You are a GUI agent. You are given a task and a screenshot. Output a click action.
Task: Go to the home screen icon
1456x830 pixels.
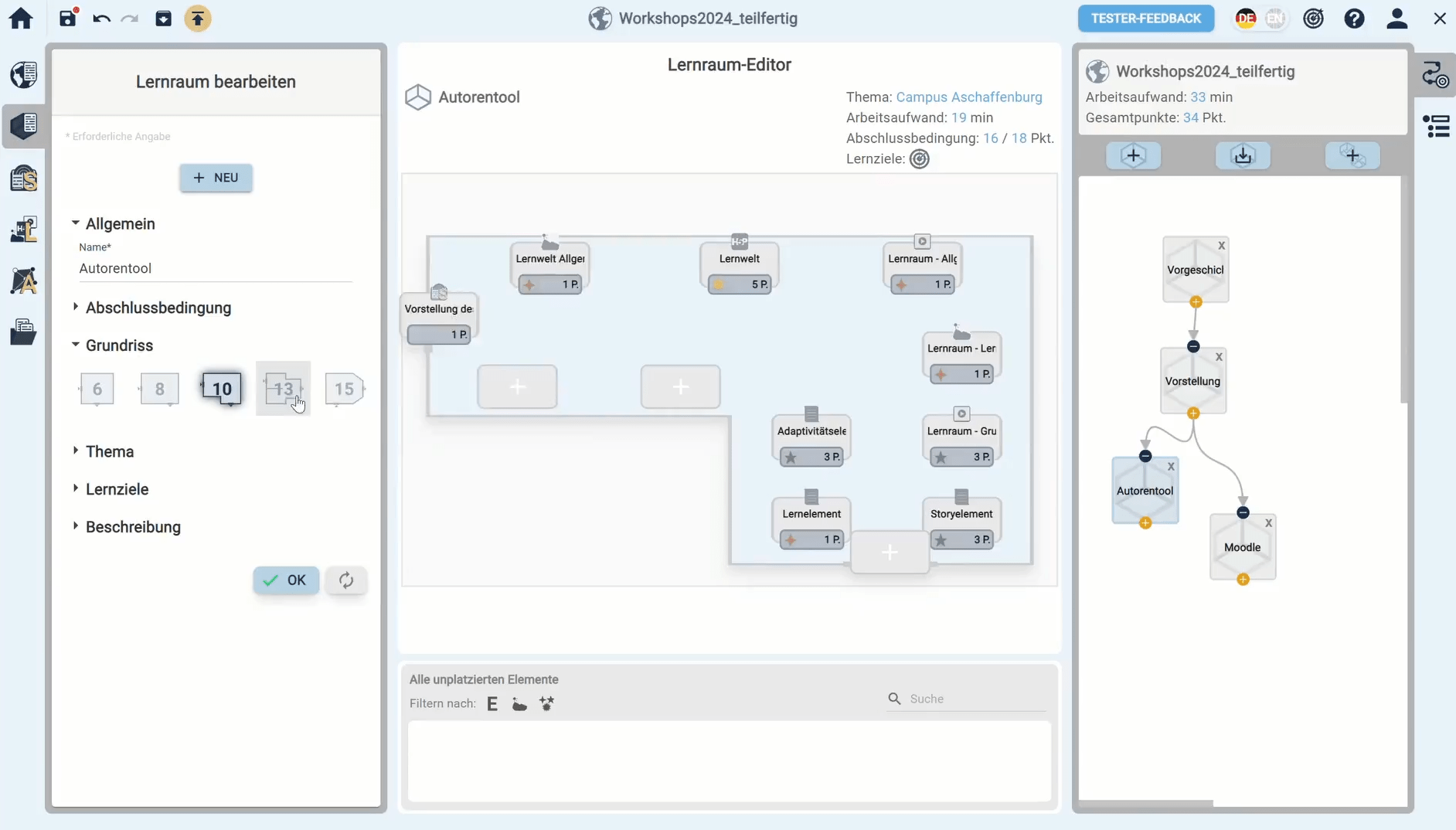(x=21, y=18)
